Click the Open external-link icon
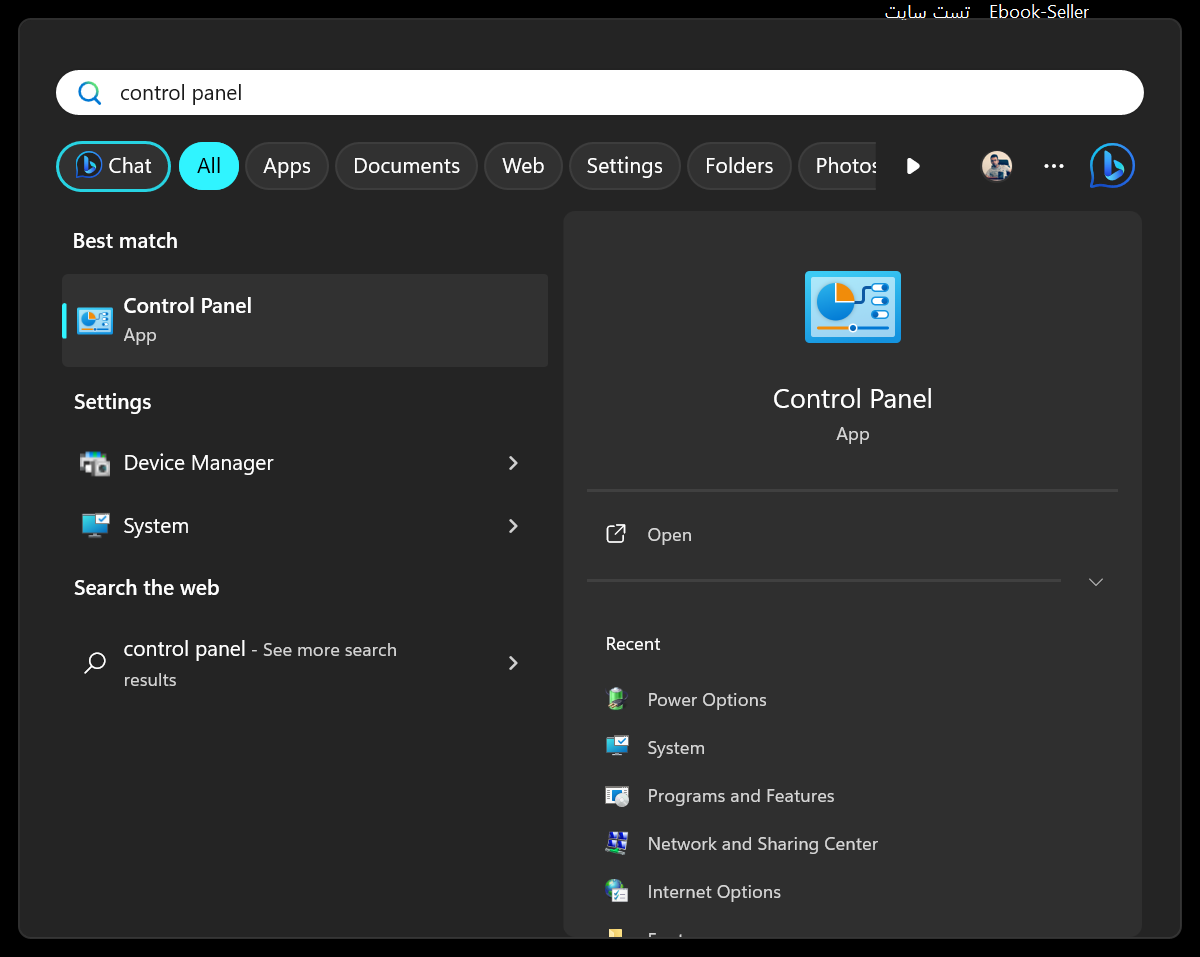The height and width of the screenshot is (957, 1200). pyautogui.click(x=616, y=534)
